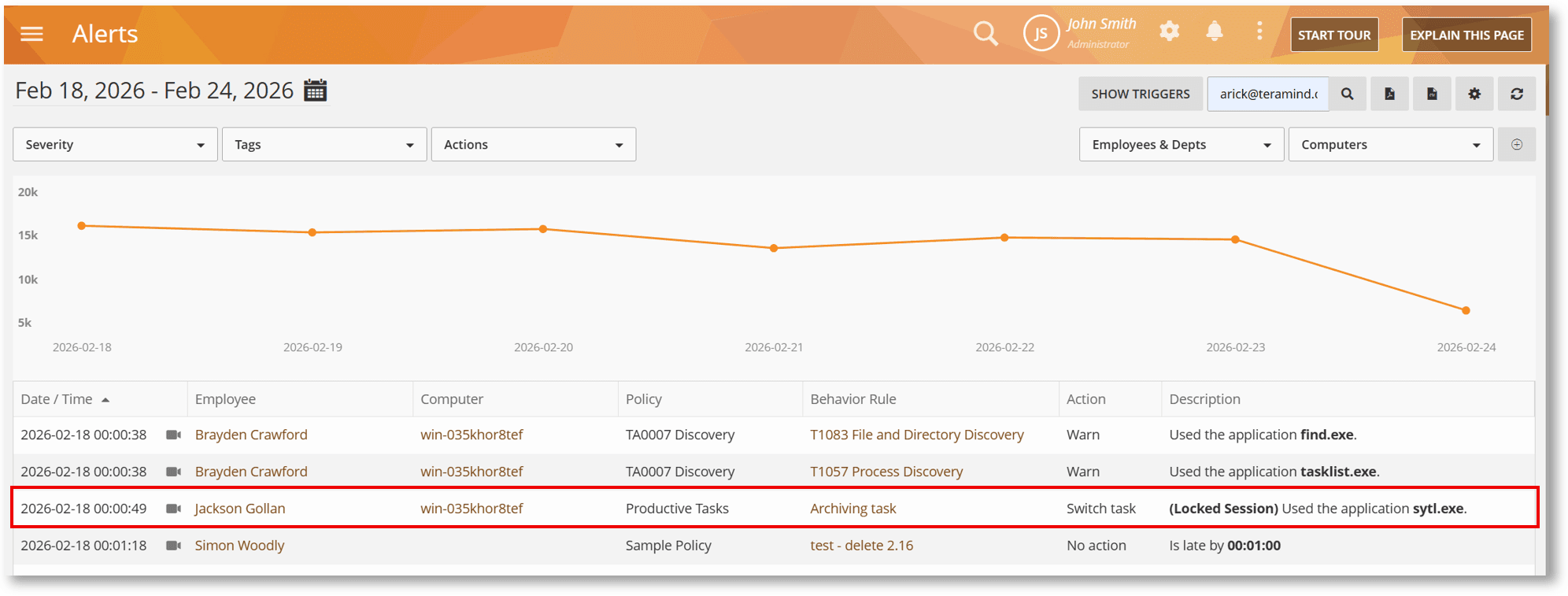
Task: Open the notifications bell
Action: click(x=1215, y=31)
